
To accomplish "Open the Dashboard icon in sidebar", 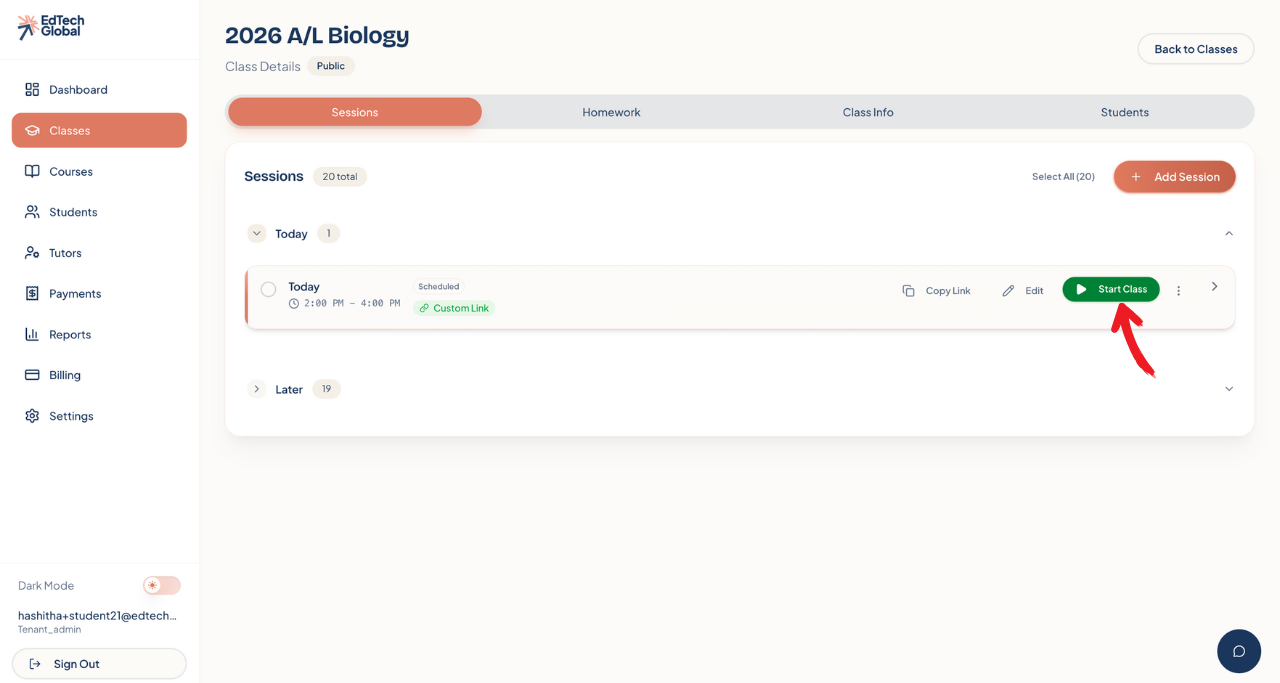I will pyautogui.click(x=32, y=90).
